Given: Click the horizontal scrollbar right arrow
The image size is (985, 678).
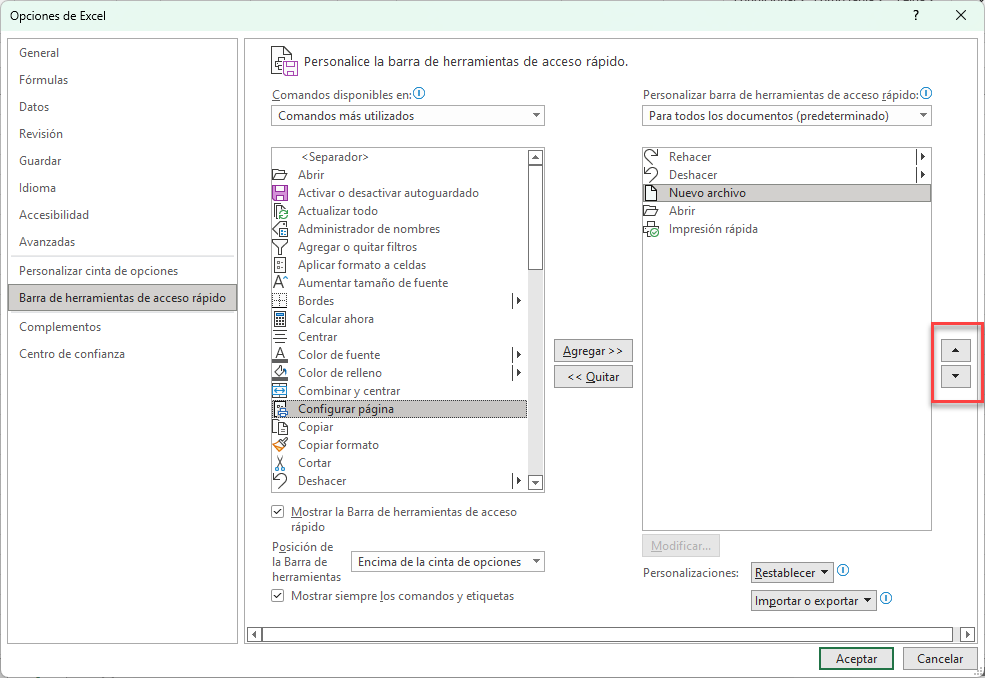Looking at the screenshot, I should coord(967,635).
